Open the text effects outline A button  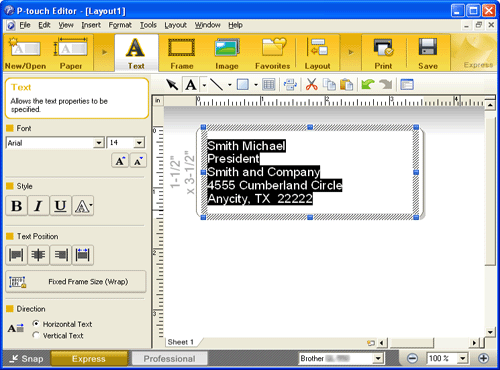83,206
